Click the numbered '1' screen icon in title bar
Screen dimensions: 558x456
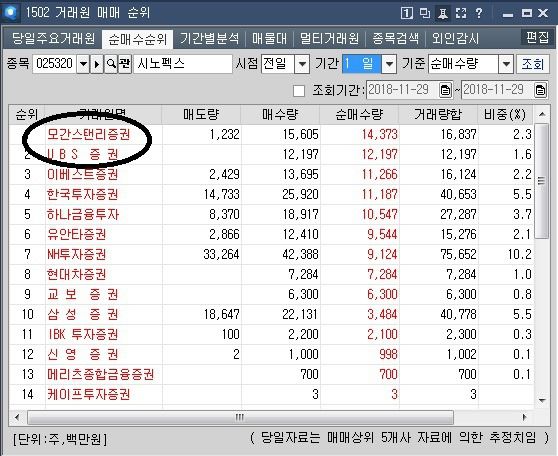[407, 13]
